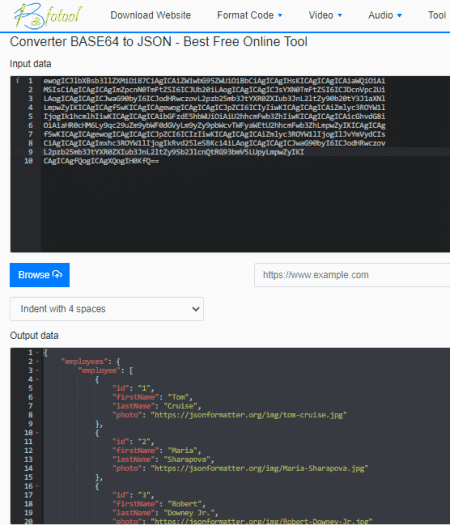Click the Maria-Sharapova.jpg photo URL line
The width and height of the screenshot is (450, 525).
coord(240,468)
